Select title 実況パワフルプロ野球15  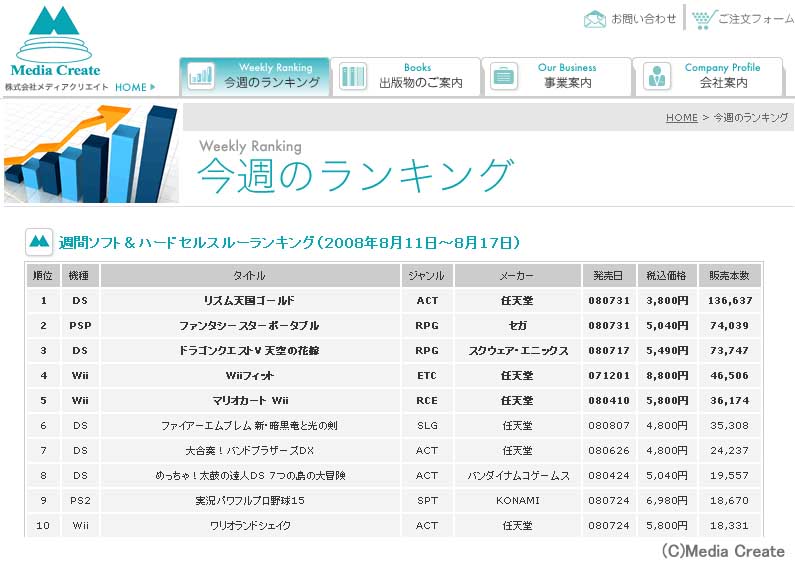pos(250,501)
